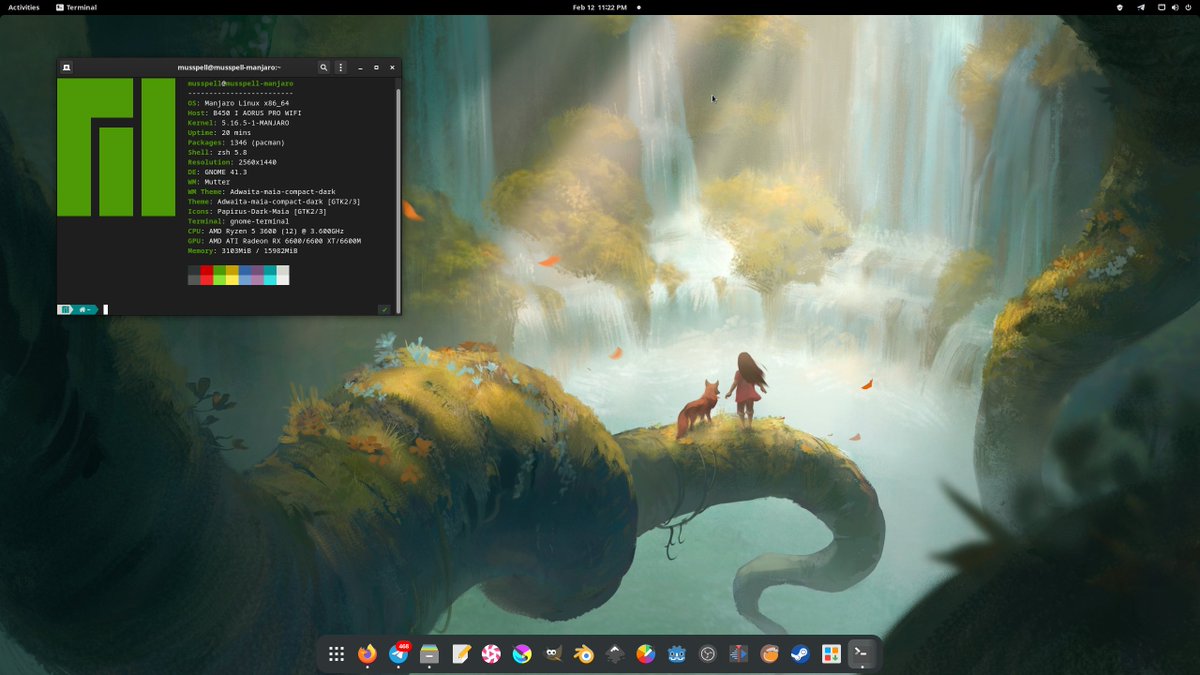
Task: Open the Feb 12 11:22 PM clock menu
Action: (x=600, y=7)
